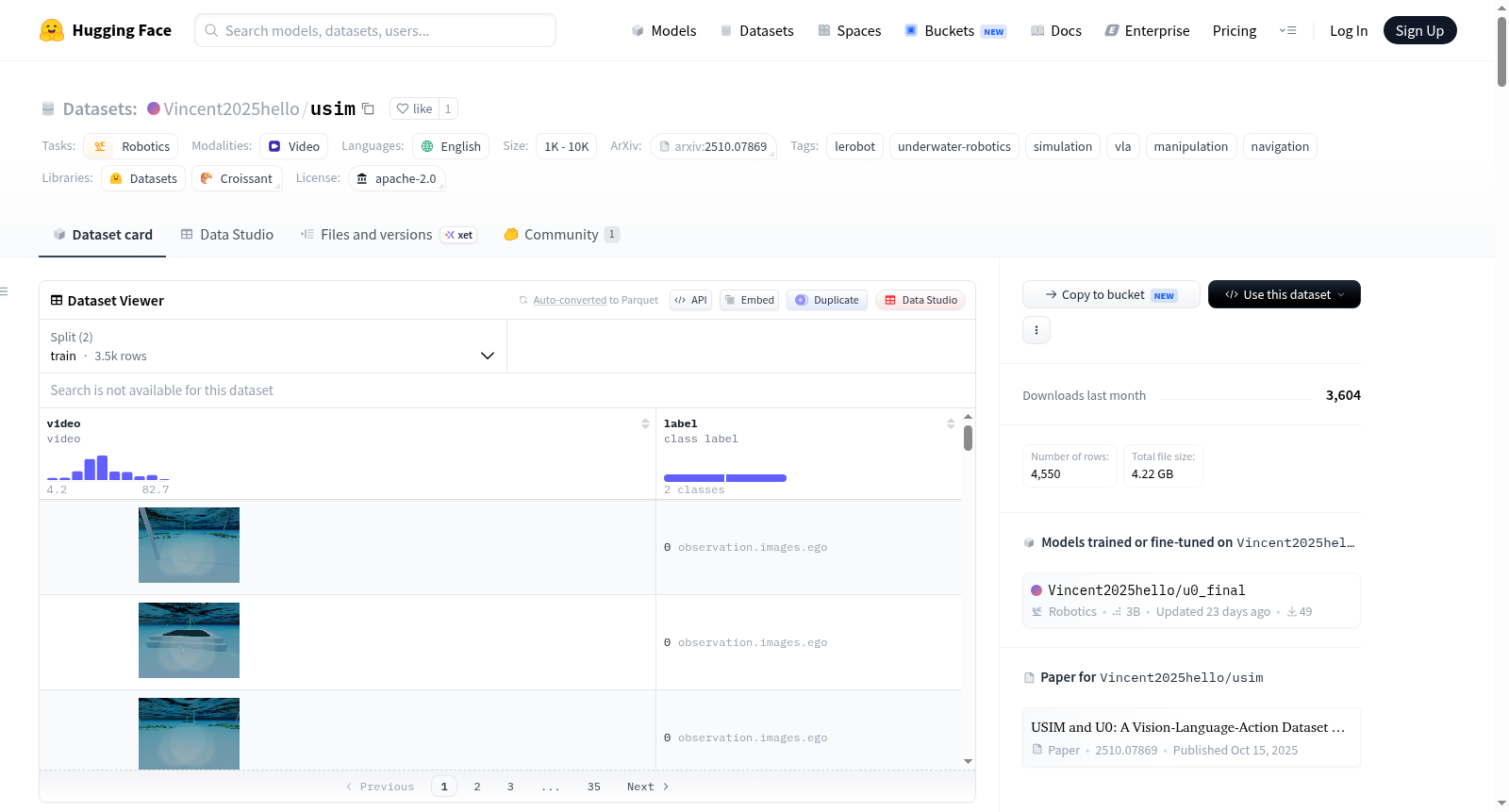This screenshot has height=812, width=1509.
Task: Click the Vincent2025hello avatar in the title
Action: 154,108
